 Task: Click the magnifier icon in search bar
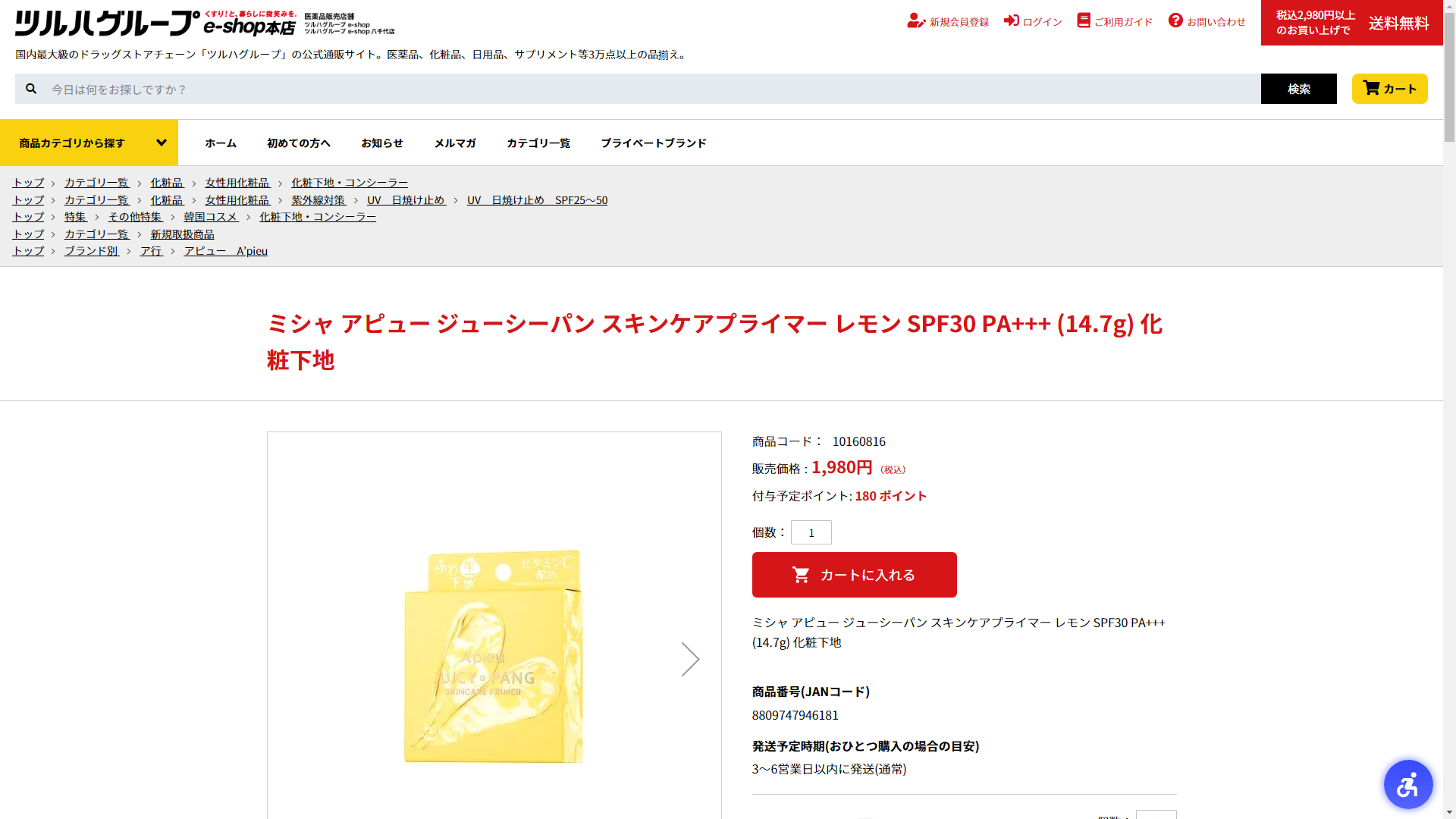31,89
